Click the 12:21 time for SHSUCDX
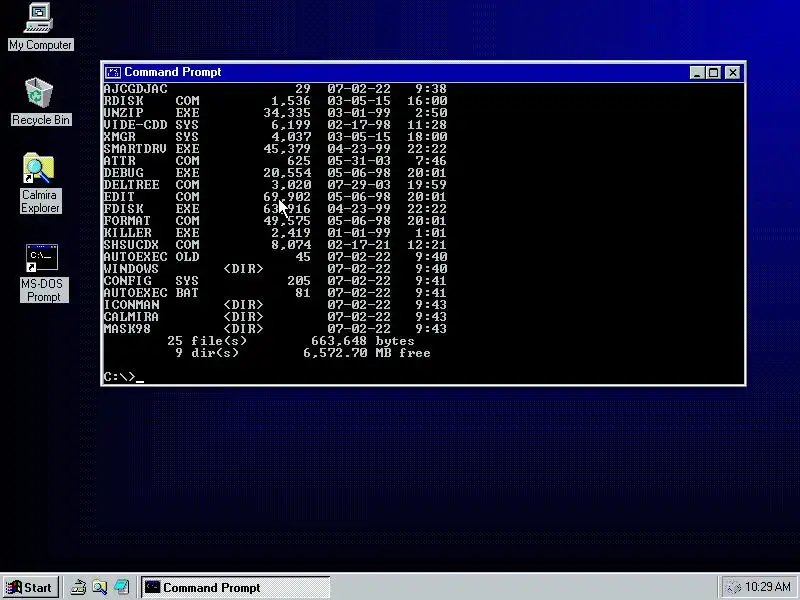 click(427, 244)
